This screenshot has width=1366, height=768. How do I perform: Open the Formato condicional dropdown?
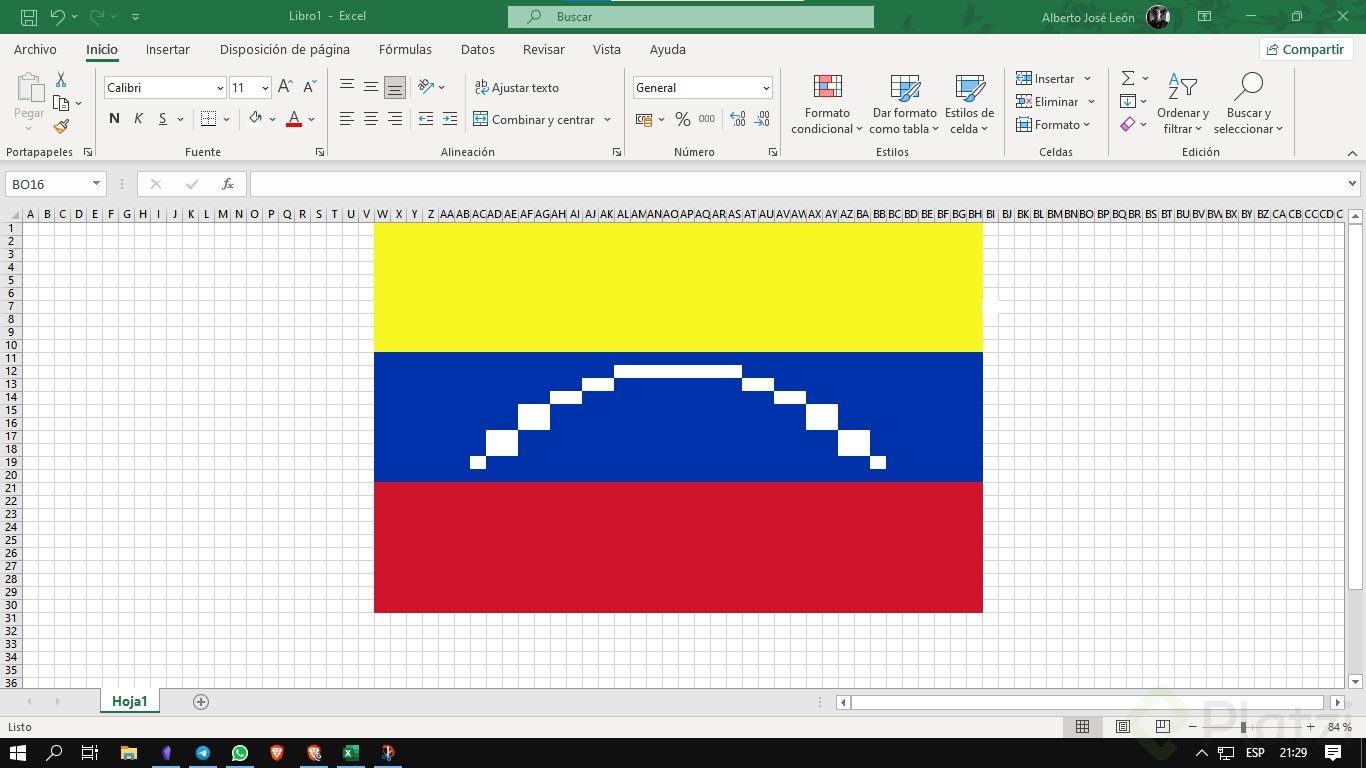pos(827,104)
